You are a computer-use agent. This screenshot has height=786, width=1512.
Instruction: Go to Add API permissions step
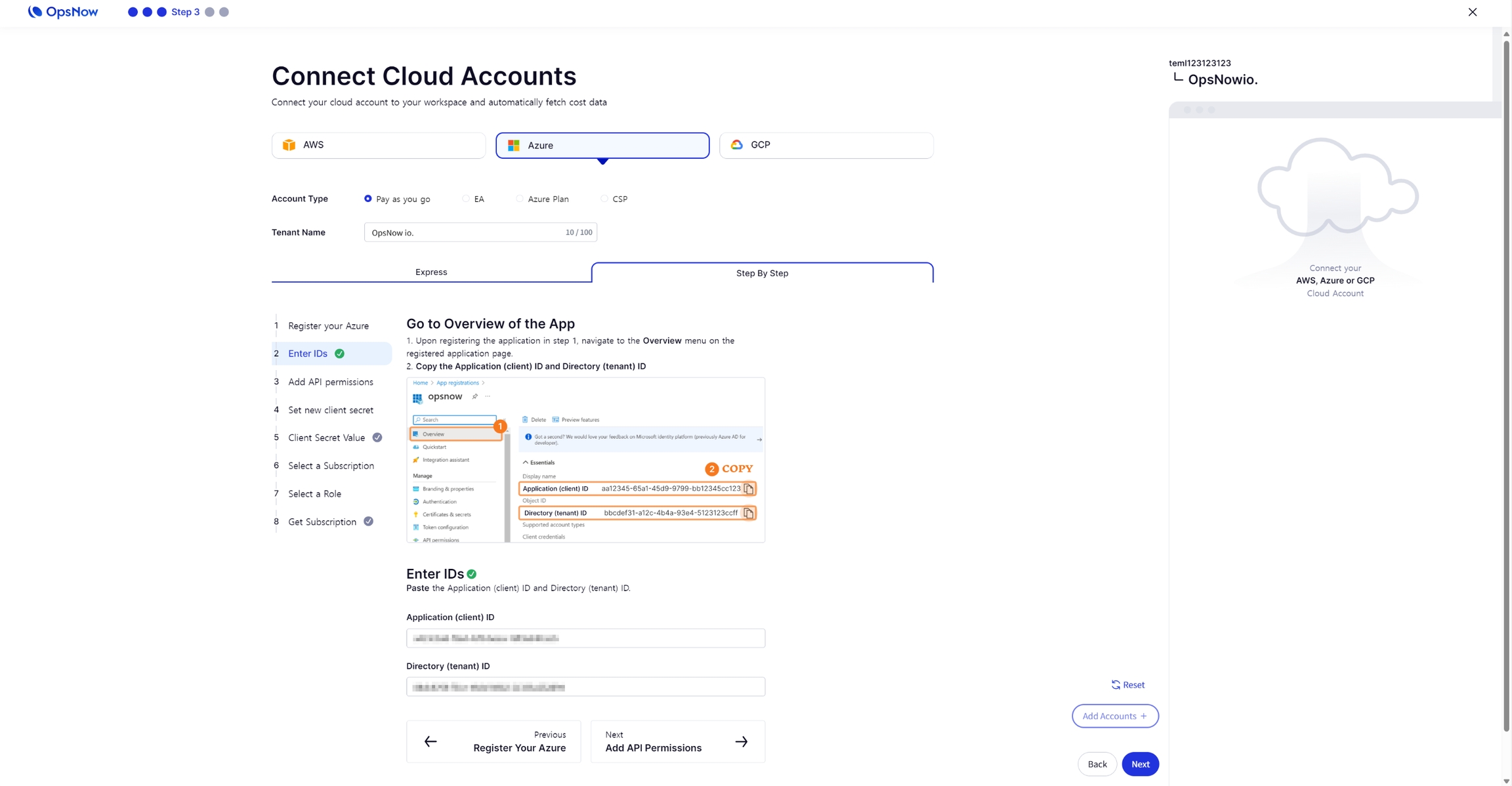pos(331,382)
